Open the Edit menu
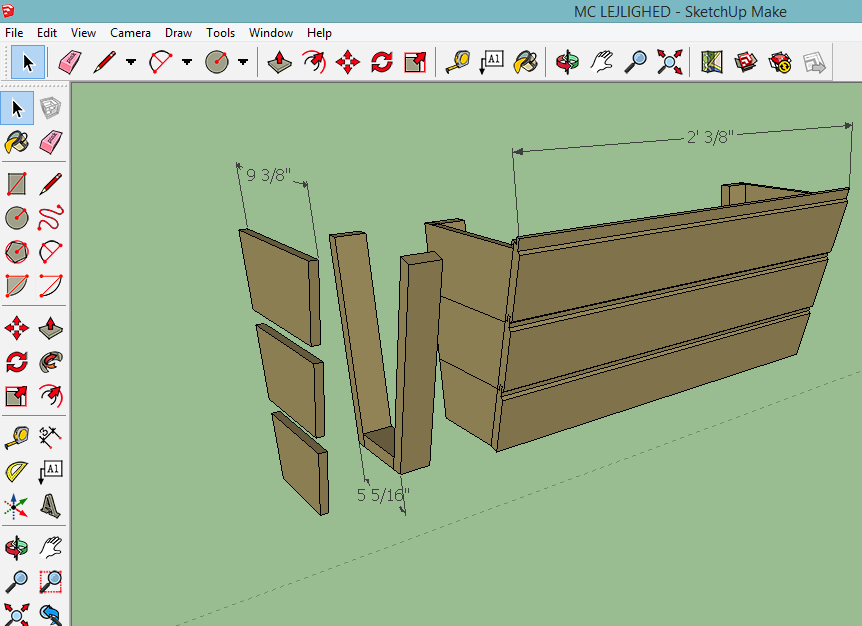 pos(47,33)
